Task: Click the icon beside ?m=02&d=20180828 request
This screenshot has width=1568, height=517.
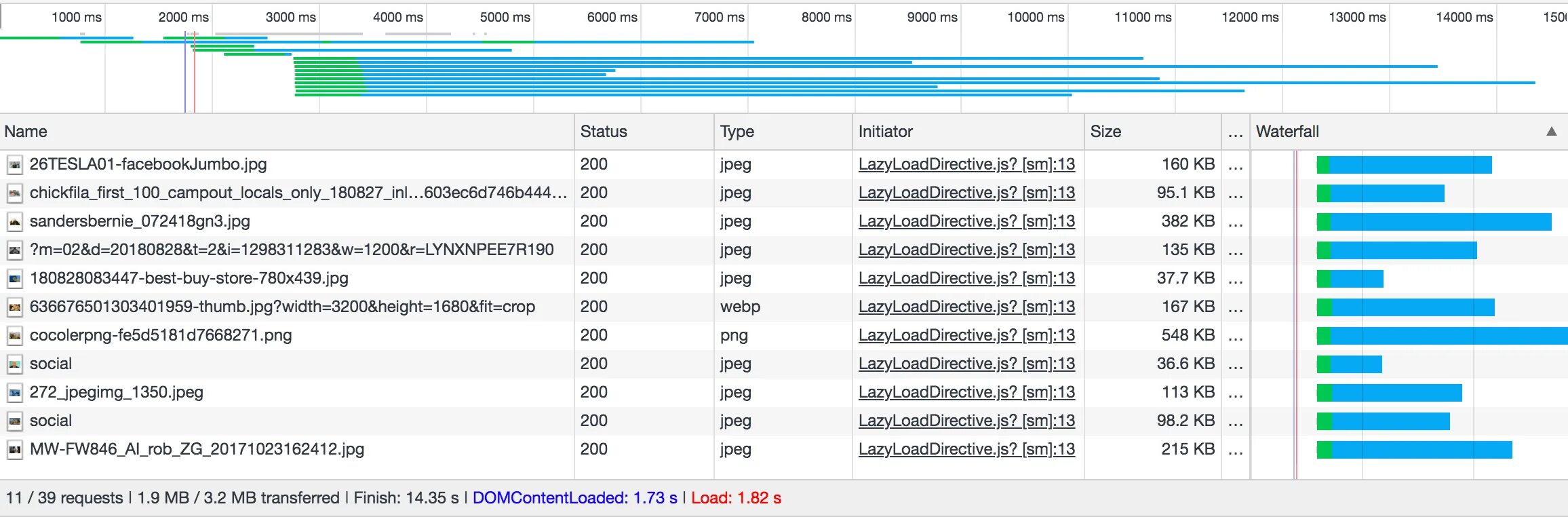Action: tap(15, 250)
